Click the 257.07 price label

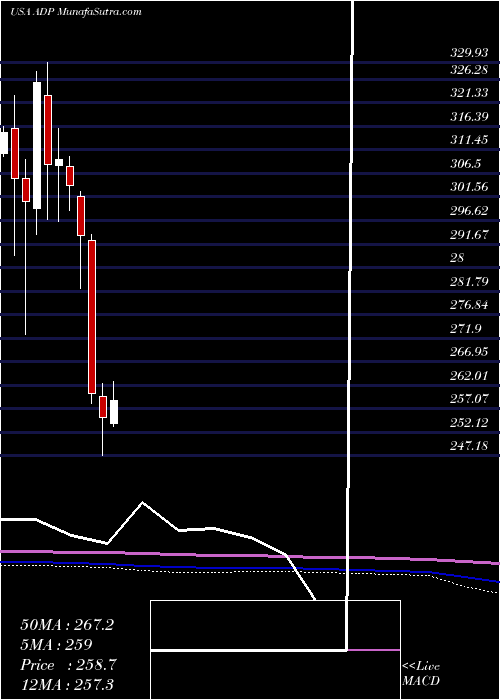click(469, 399)
